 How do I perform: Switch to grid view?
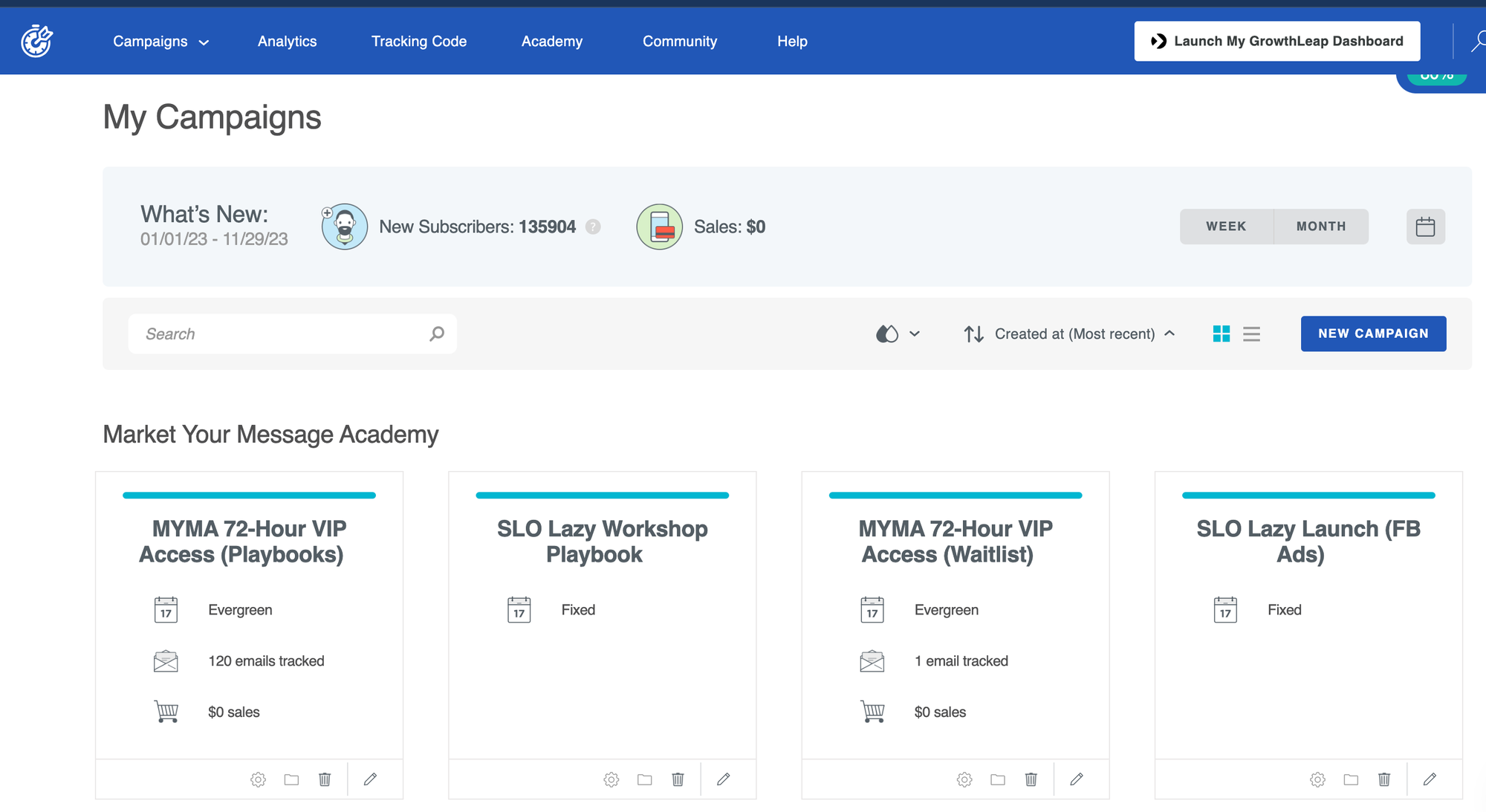coord(1221,334)
